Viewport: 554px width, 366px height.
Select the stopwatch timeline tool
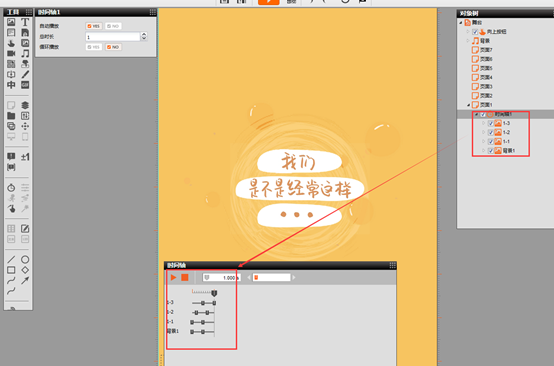(x=11, y=187)
